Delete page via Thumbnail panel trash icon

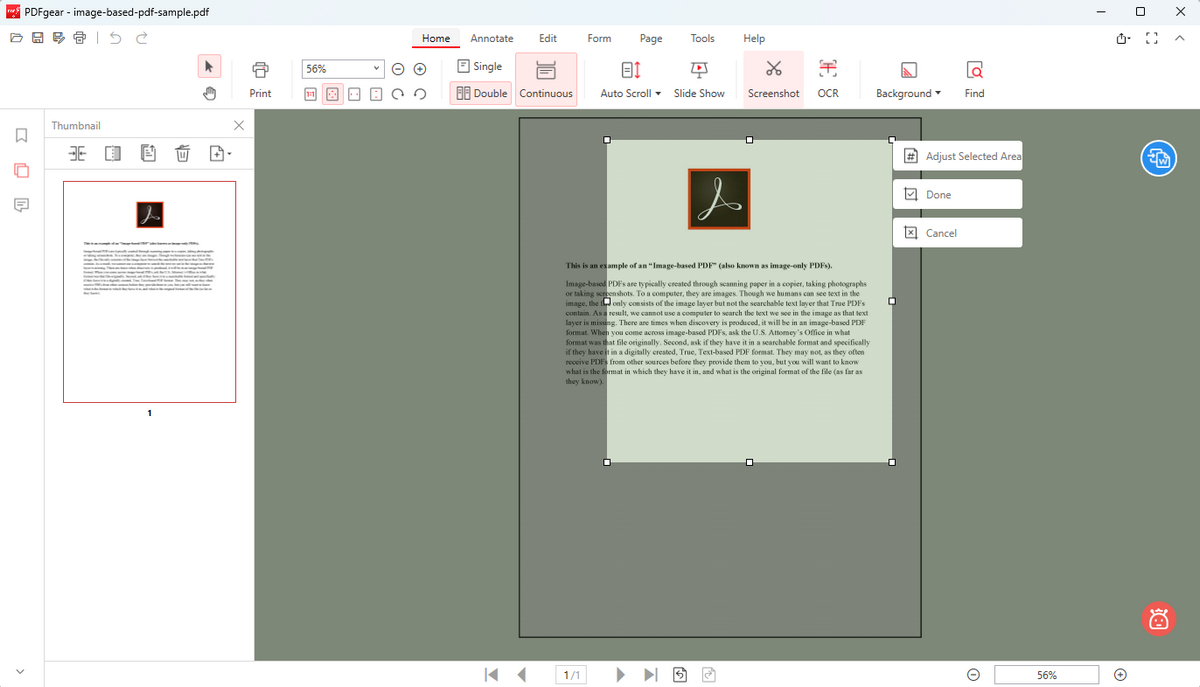[x=182, y=153]
